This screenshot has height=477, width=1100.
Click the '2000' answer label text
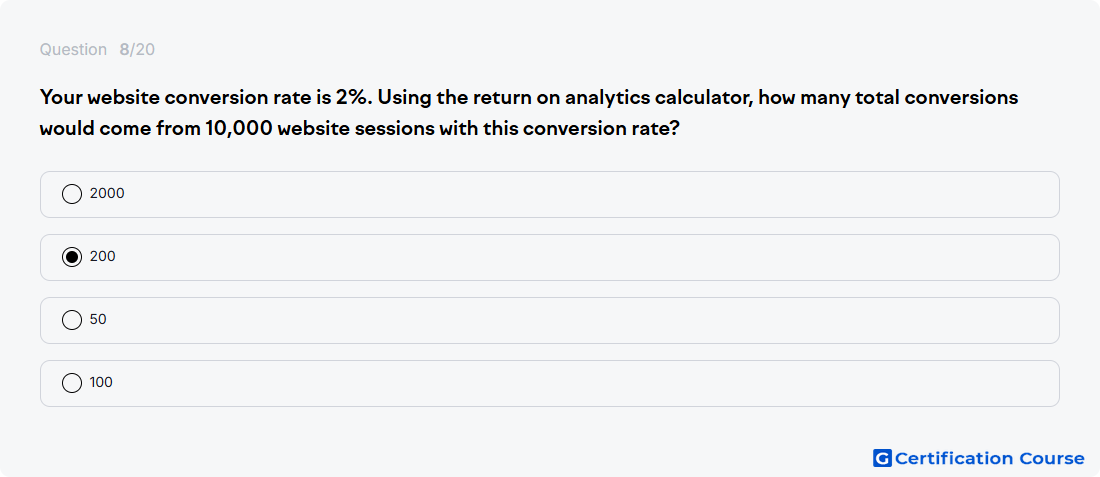107,194
